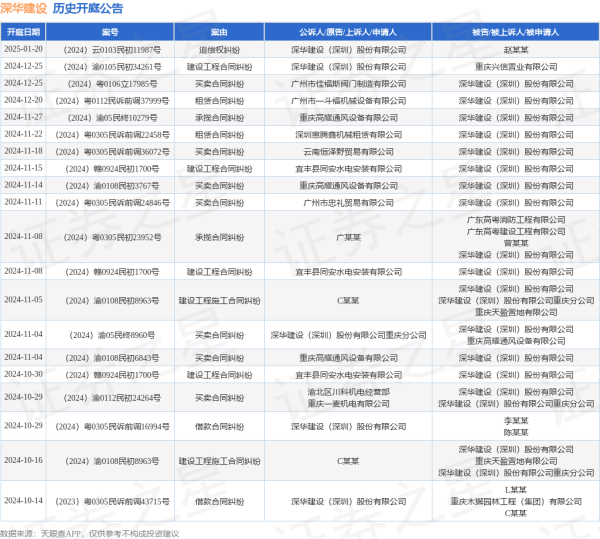Click defendant L某某
The height and width of the screenshot is (539, 600).
click(x=516, y=490)
